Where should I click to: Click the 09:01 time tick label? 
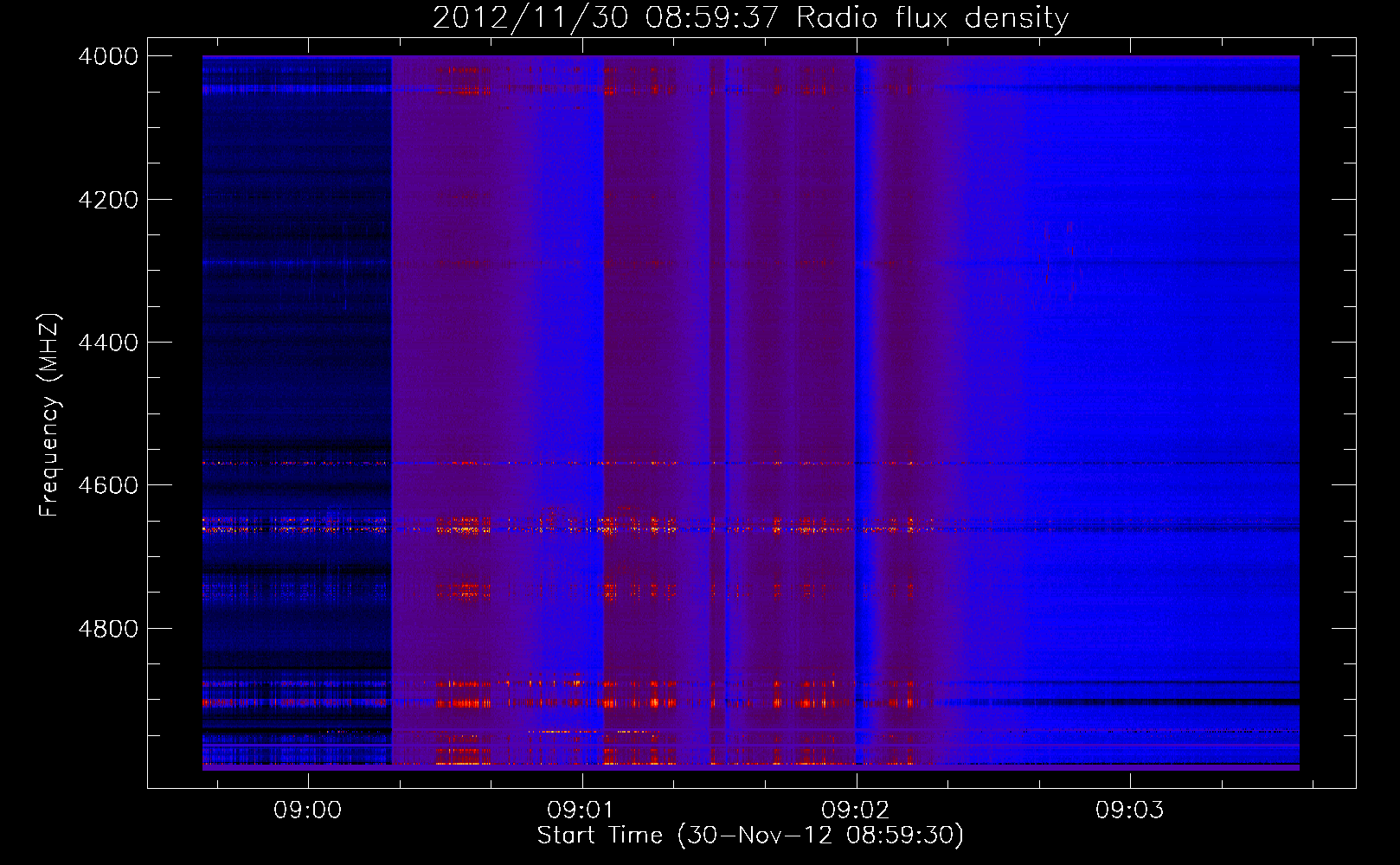[x=581, y=811]
